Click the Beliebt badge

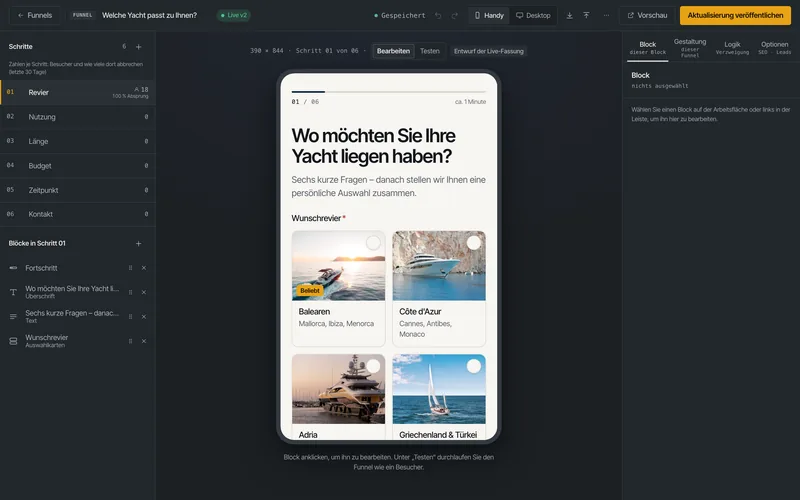(x=310, y=290)
